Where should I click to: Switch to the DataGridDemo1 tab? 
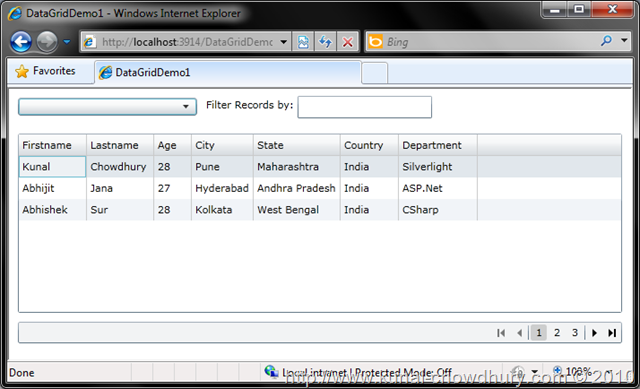(228, 73)
